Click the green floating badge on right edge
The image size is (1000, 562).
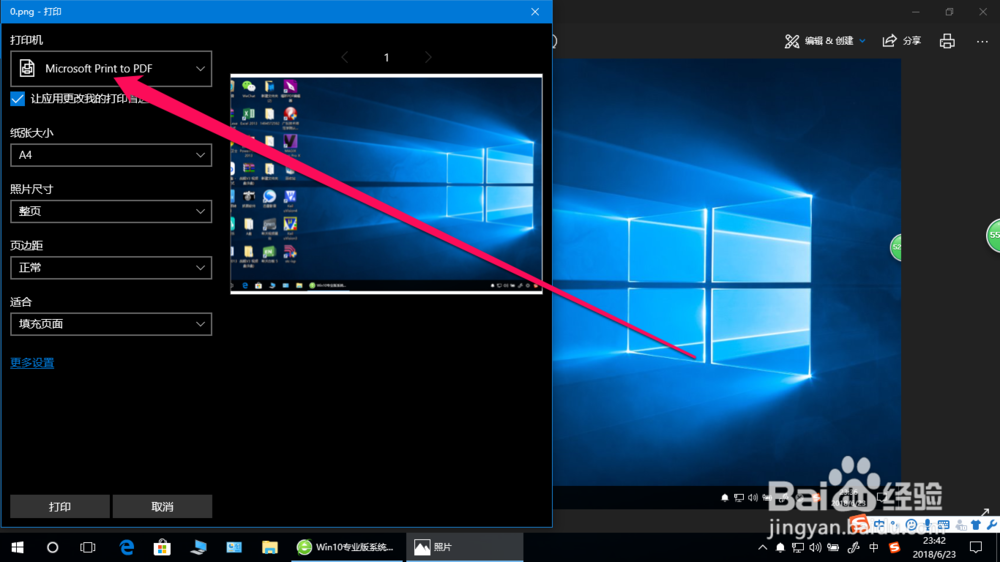point(993,235)
